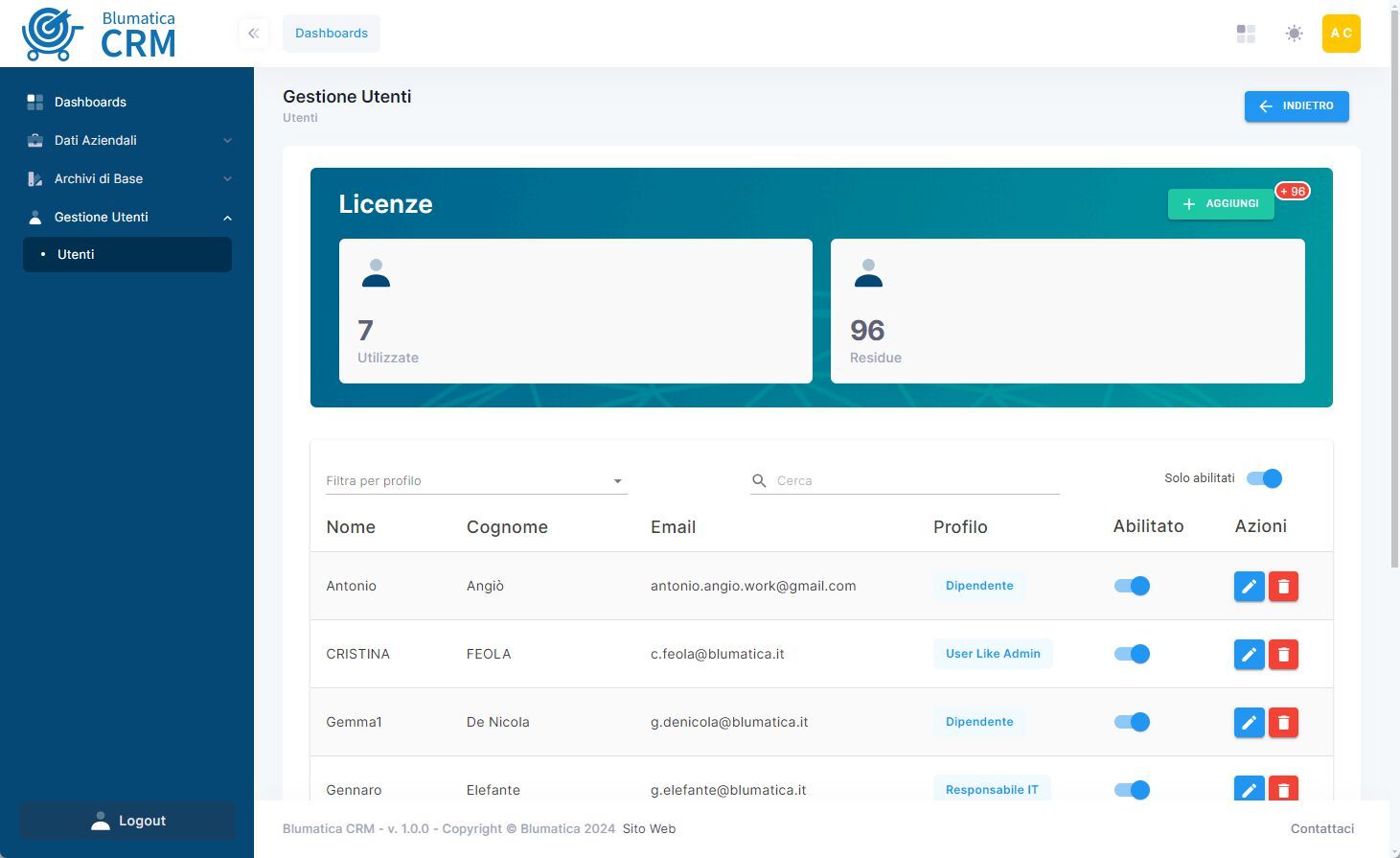Edit user Gemma1 De Nicola

click(x=1249, y=723)
